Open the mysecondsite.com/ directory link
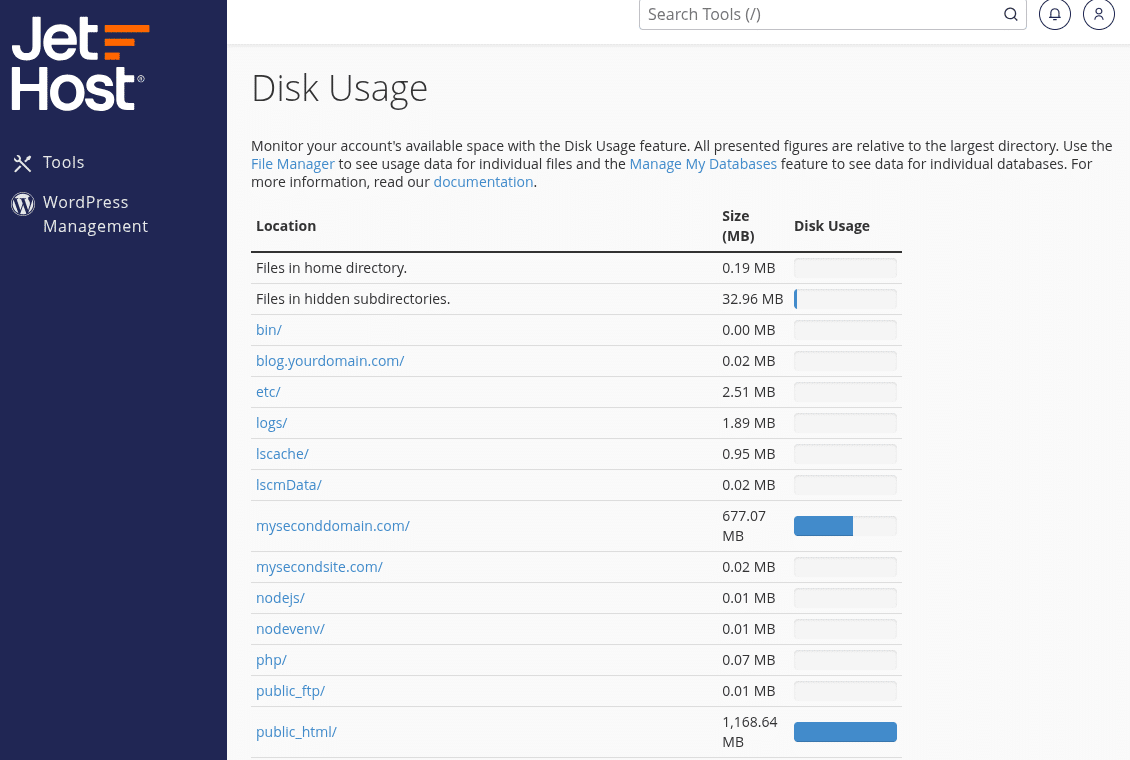This screenshot has width=1130, height=760. pyautogui.click(x=319, y=567)
